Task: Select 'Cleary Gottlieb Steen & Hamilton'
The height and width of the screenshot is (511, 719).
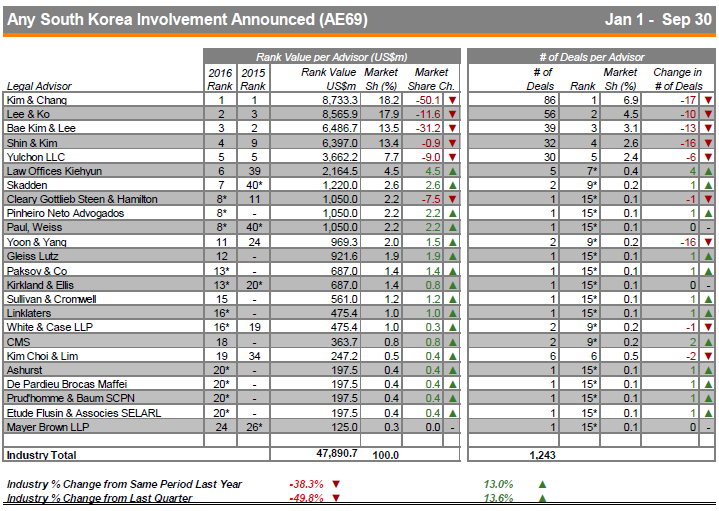Action: tap(82, 199)
